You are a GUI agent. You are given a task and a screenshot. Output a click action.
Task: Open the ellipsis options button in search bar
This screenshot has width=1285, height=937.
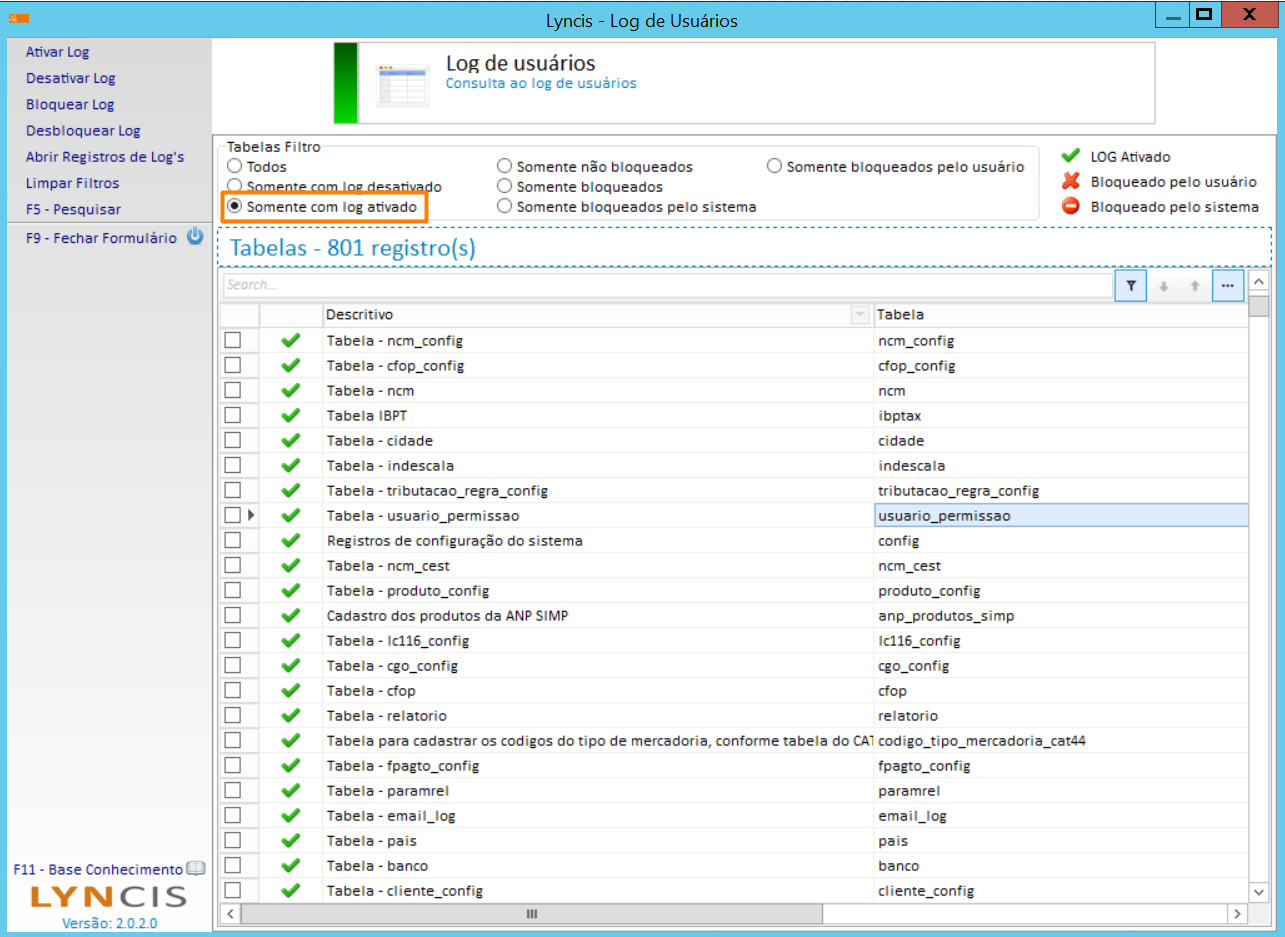1227,285
